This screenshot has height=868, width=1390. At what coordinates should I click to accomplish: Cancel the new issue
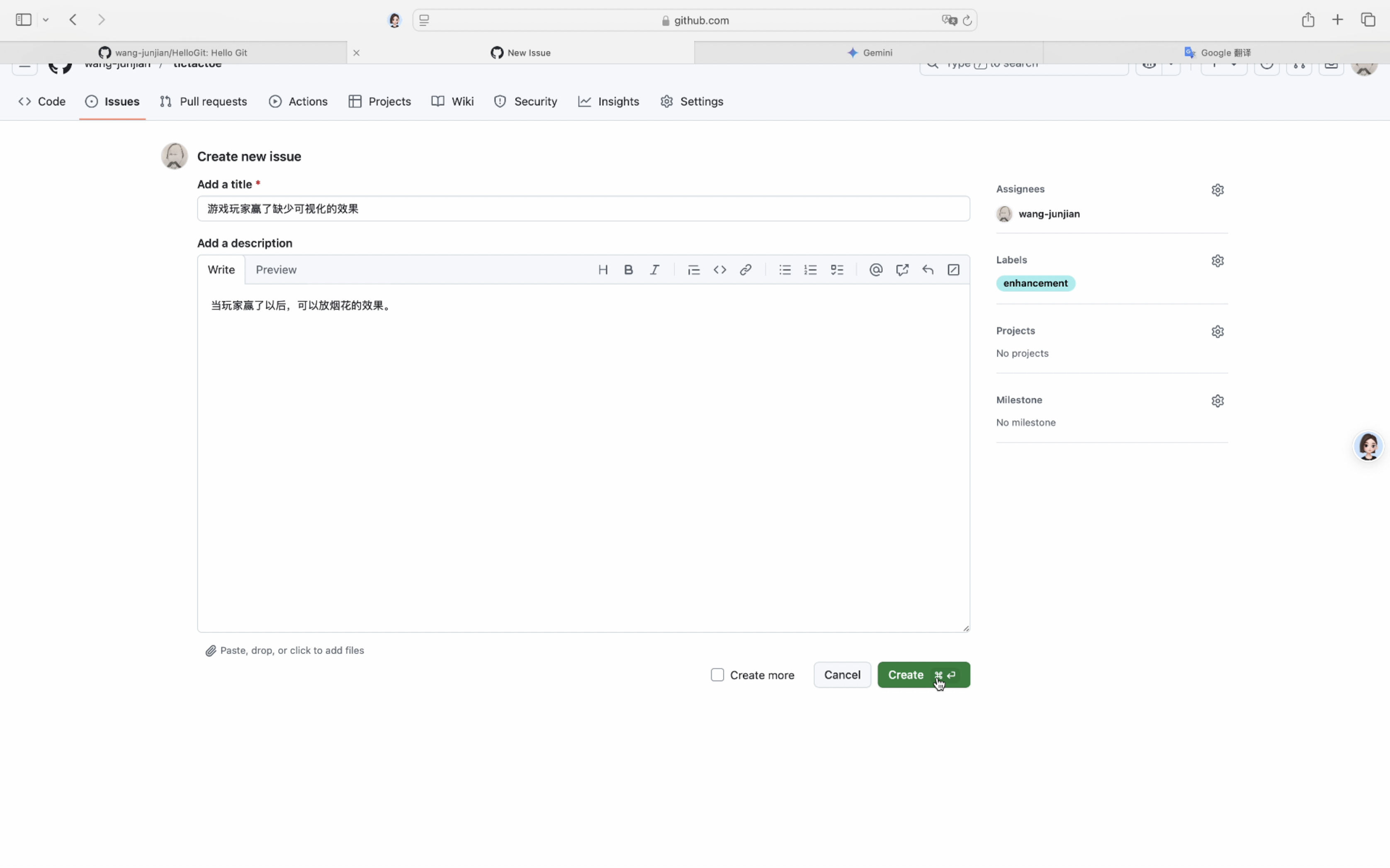coord(842,675)
